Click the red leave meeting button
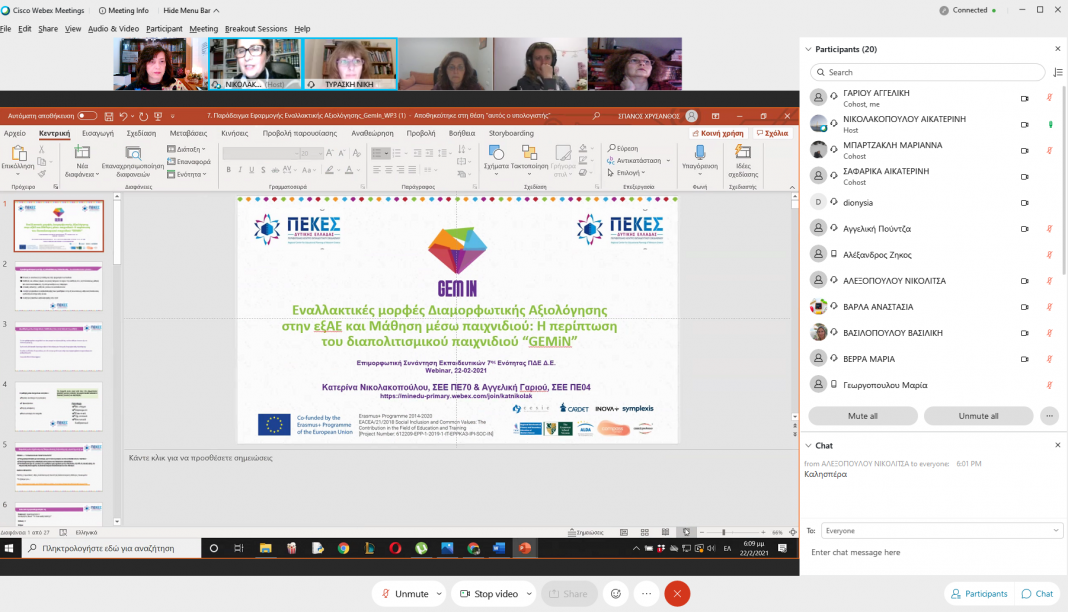The height and width of the screenshot is (612, 1068). pos(677,593)
